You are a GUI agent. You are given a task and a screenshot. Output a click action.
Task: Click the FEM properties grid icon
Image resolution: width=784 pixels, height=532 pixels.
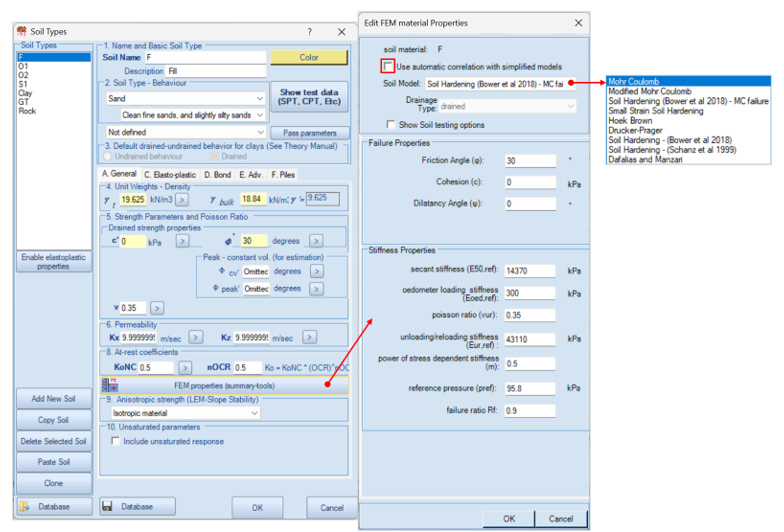[x=110, y=385]
